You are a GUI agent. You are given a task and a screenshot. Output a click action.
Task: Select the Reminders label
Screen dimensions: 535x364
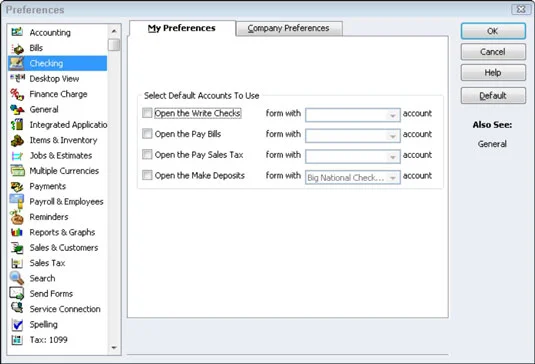pos(49,217)
